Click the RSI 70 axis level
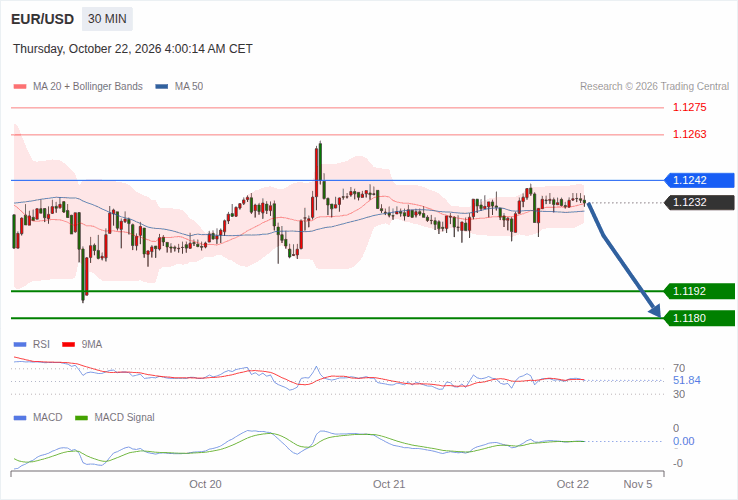This screenshot has width=738, height=500. tap(679, 368)
